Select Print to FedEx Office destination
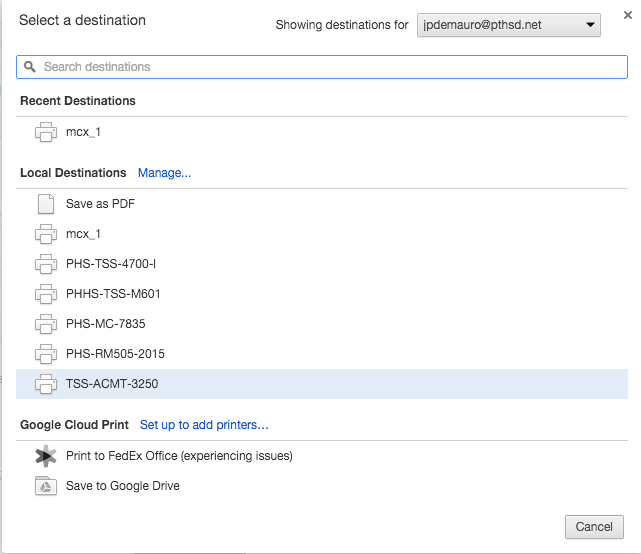The image size is (641, 554). (x=179, y=456)
